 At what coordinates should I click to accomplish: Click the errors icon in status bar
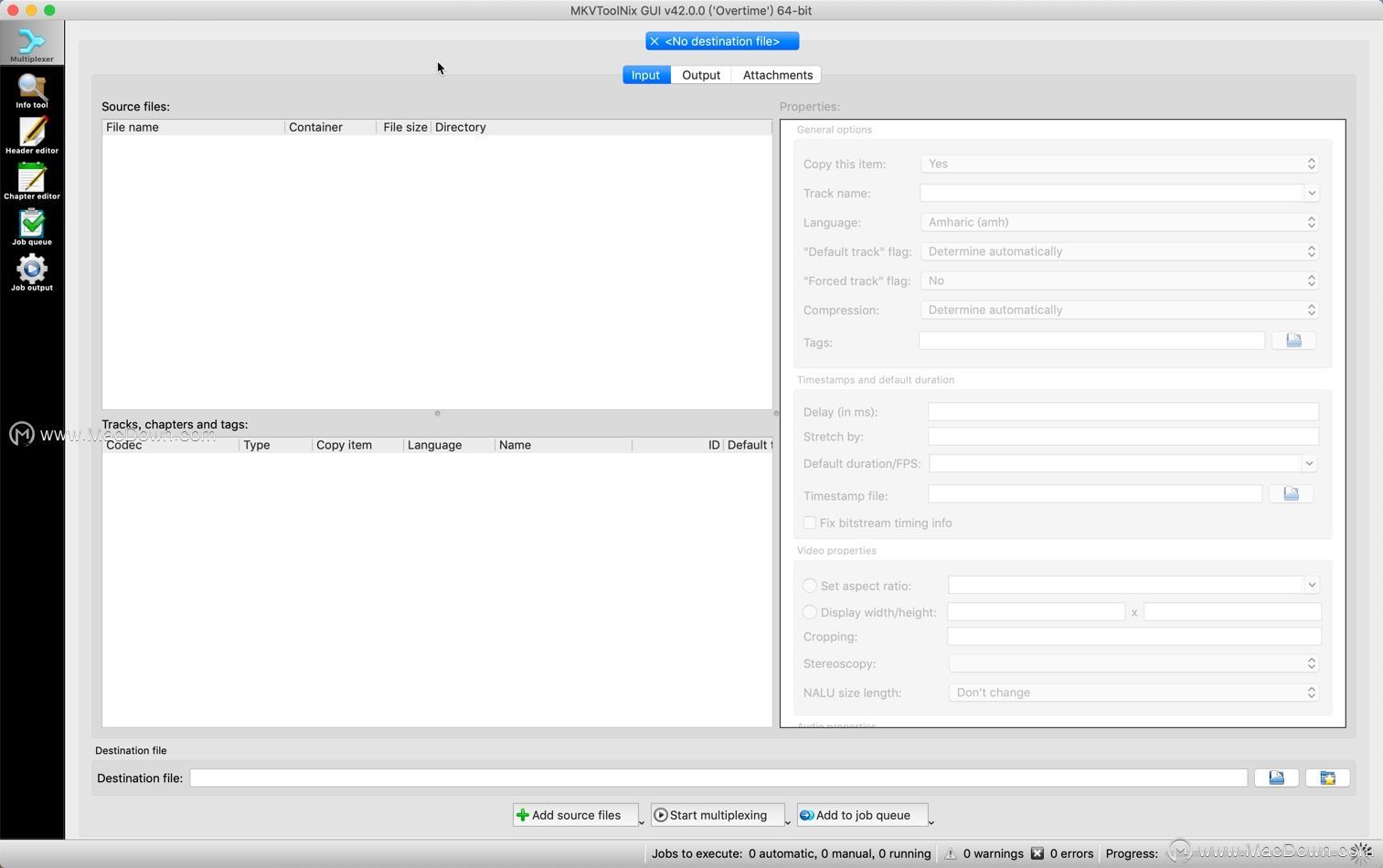tap(1037, 853)
